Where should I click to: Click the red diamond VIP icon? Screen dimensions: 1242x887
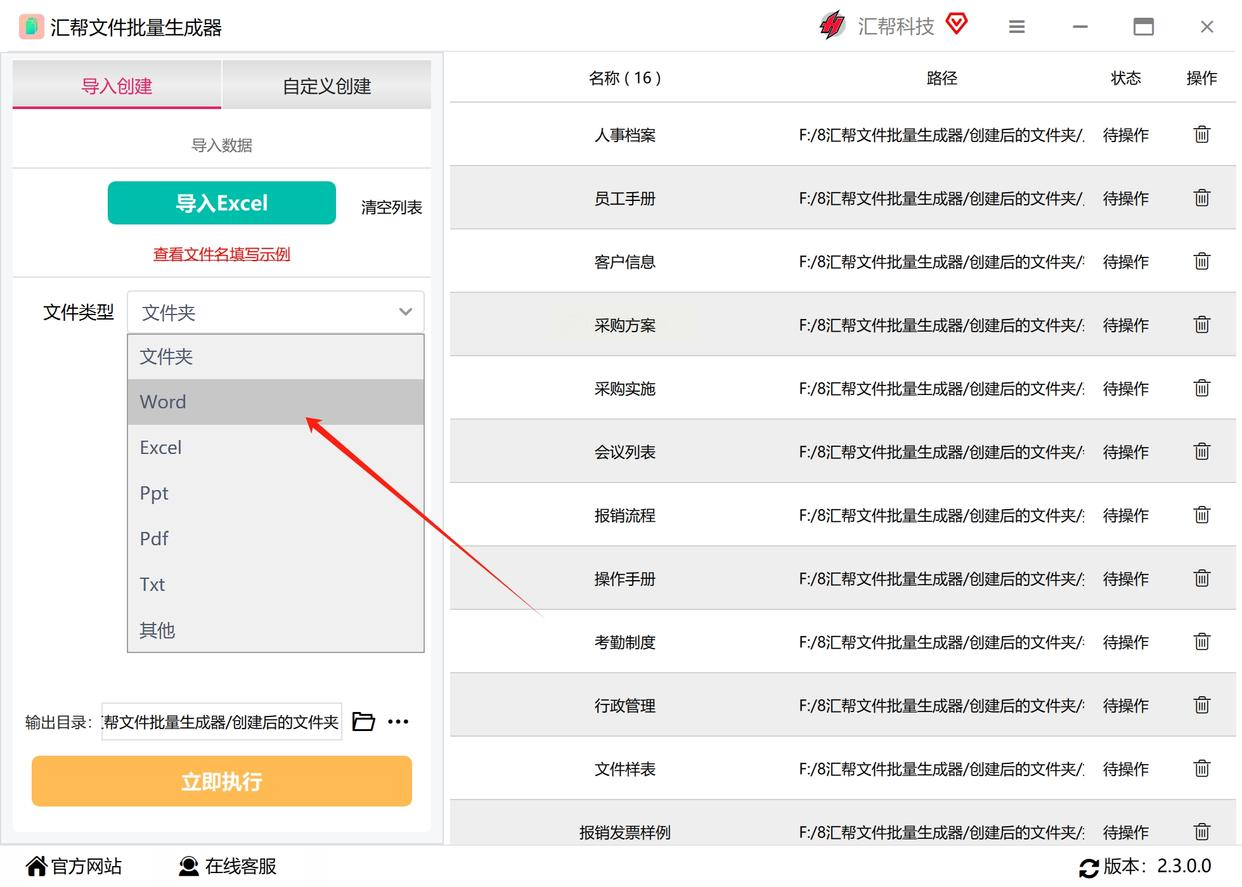(957, 24)
